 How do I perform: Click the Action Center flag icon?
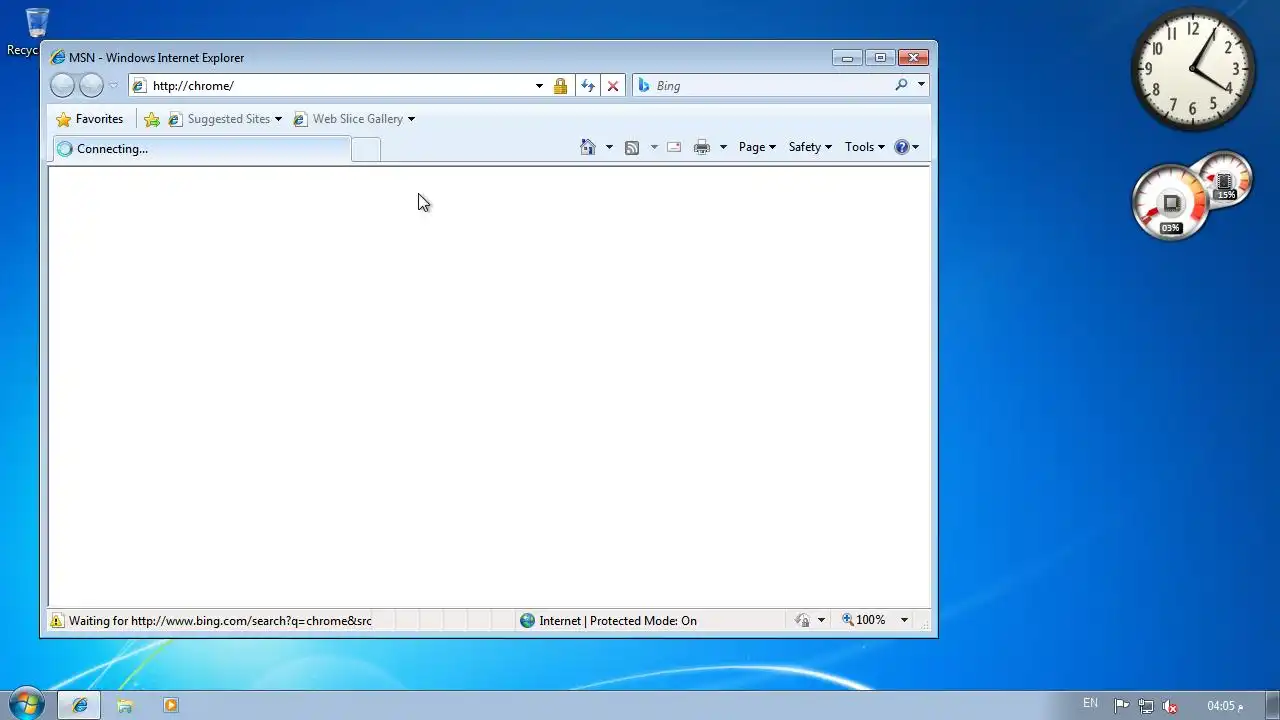point(1121,706)
